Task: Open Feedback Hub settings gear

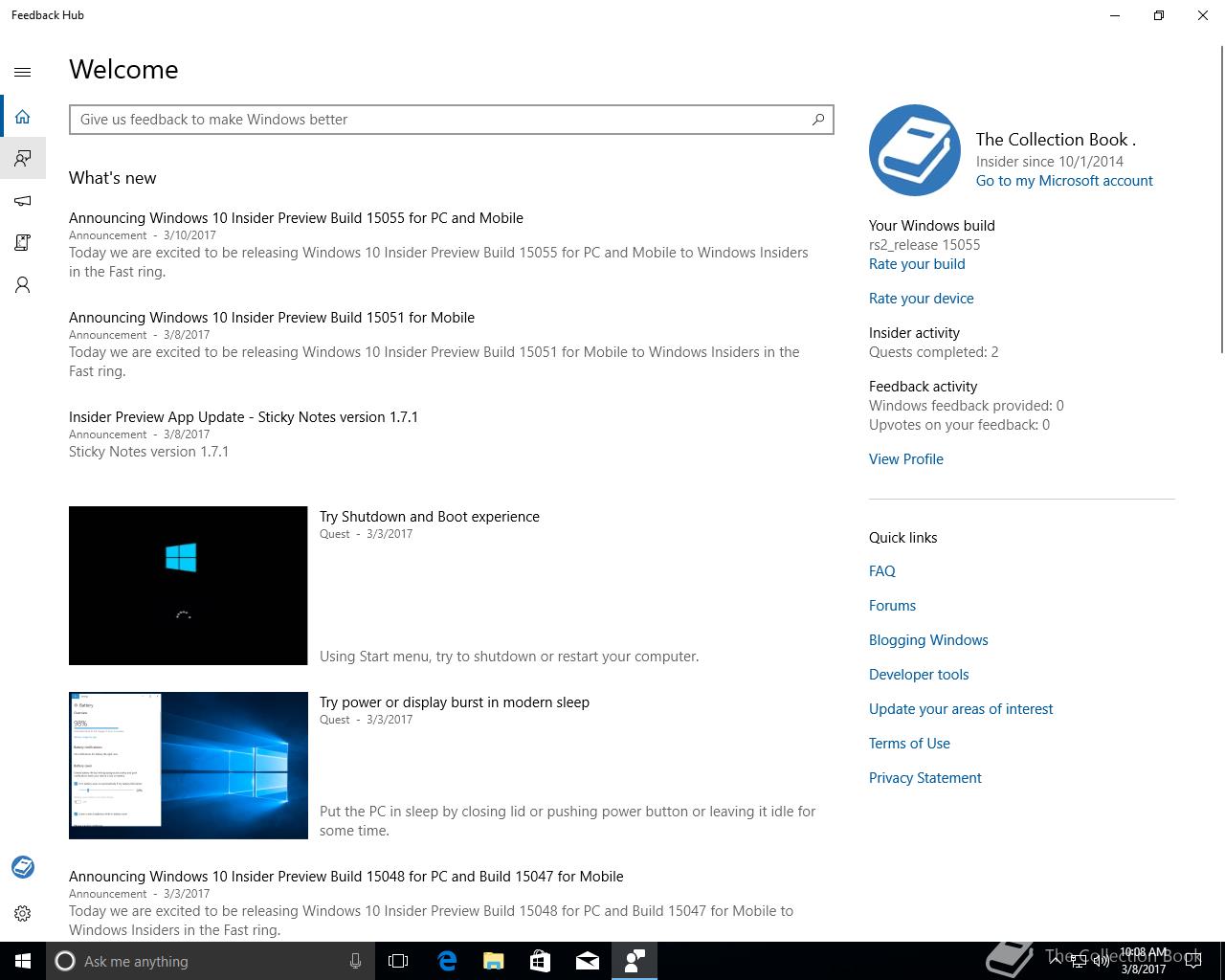Action: [23, 914]
